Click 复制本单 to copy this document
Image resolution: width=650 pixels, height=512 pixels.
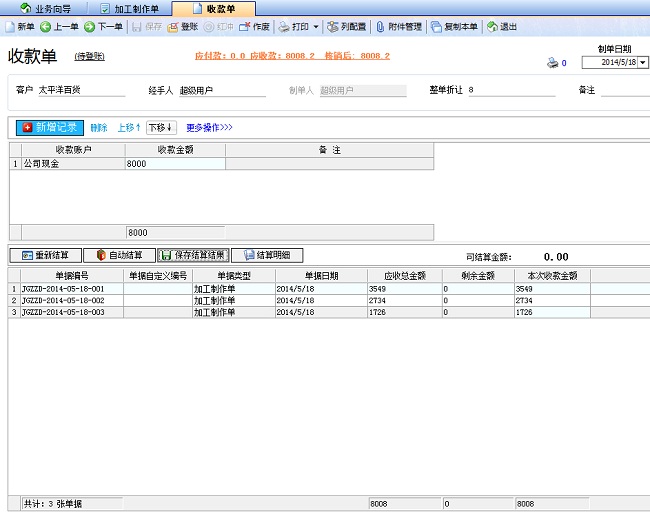[455, 27]
